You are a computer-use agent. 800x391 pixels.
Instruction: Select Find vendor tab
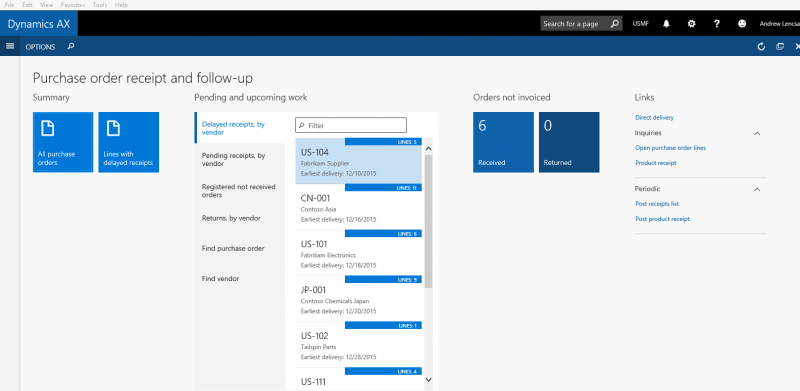[240, 278]
